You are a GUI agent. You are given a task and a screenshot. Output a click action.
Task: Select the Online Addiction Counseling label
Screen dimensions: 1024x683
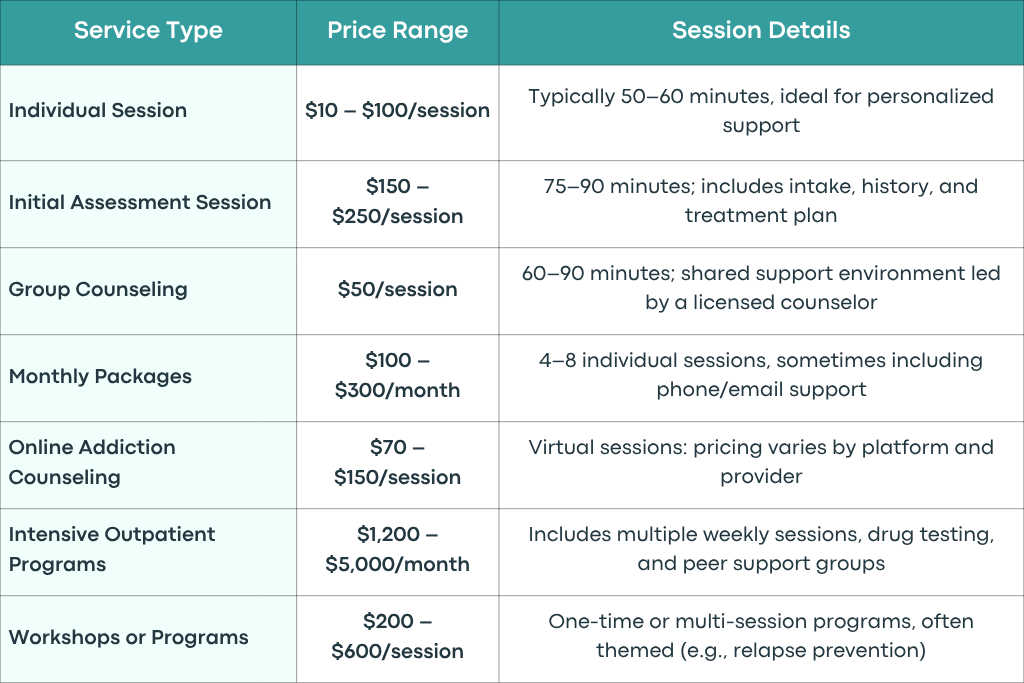click(92, 462)
